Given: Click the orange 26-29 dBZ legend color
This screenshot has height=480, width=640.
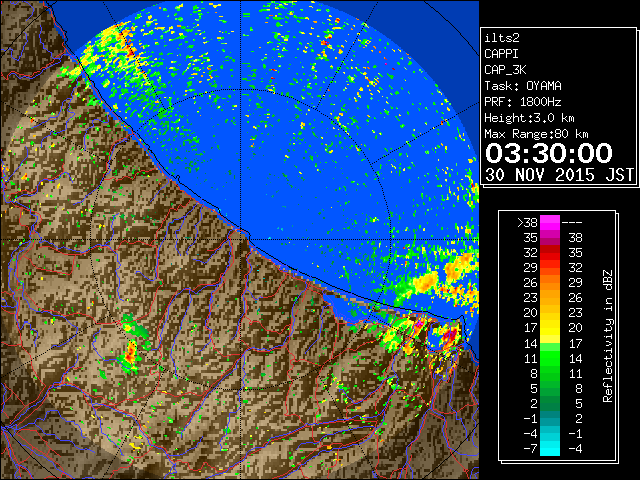Looking at the screenshot, I should click(x=550, y=282).
